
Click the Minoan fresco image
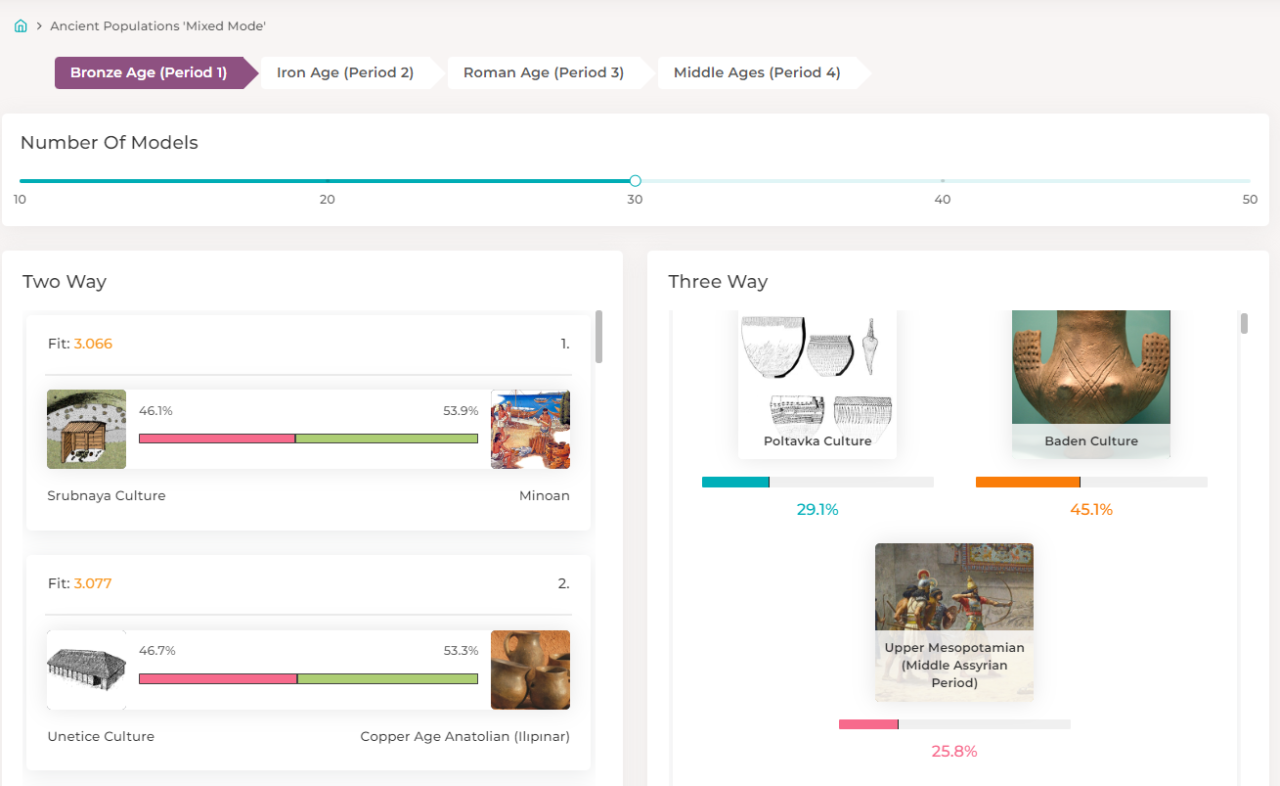pyautogui.click(x=530, y=429)
